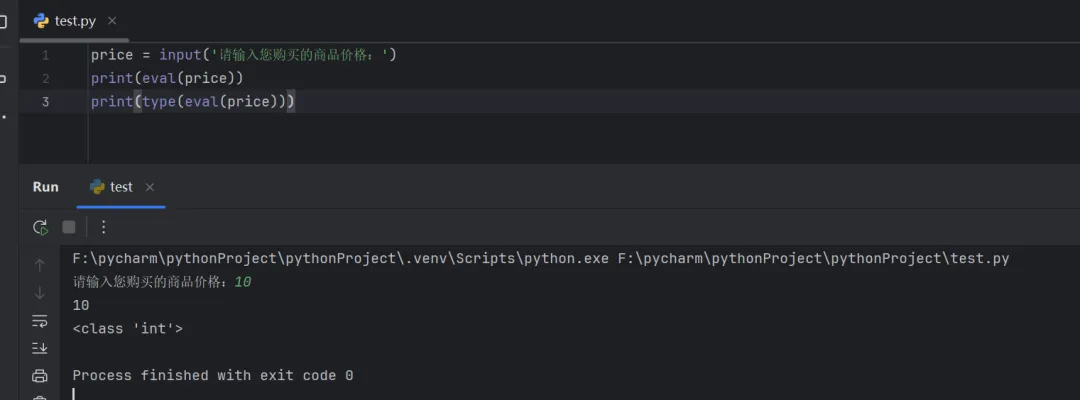Click line number 1 in the gutter

[45, 55]
